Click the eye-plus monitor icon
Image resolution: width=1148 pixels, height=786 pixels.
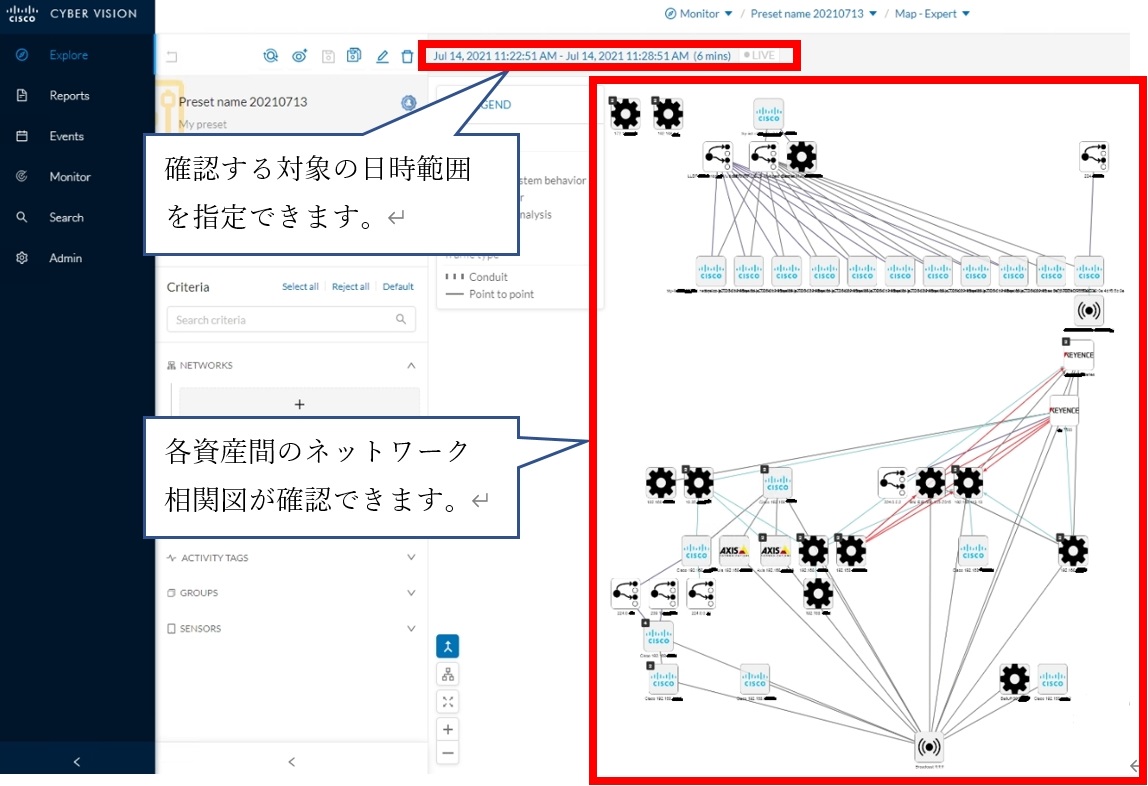299,56
